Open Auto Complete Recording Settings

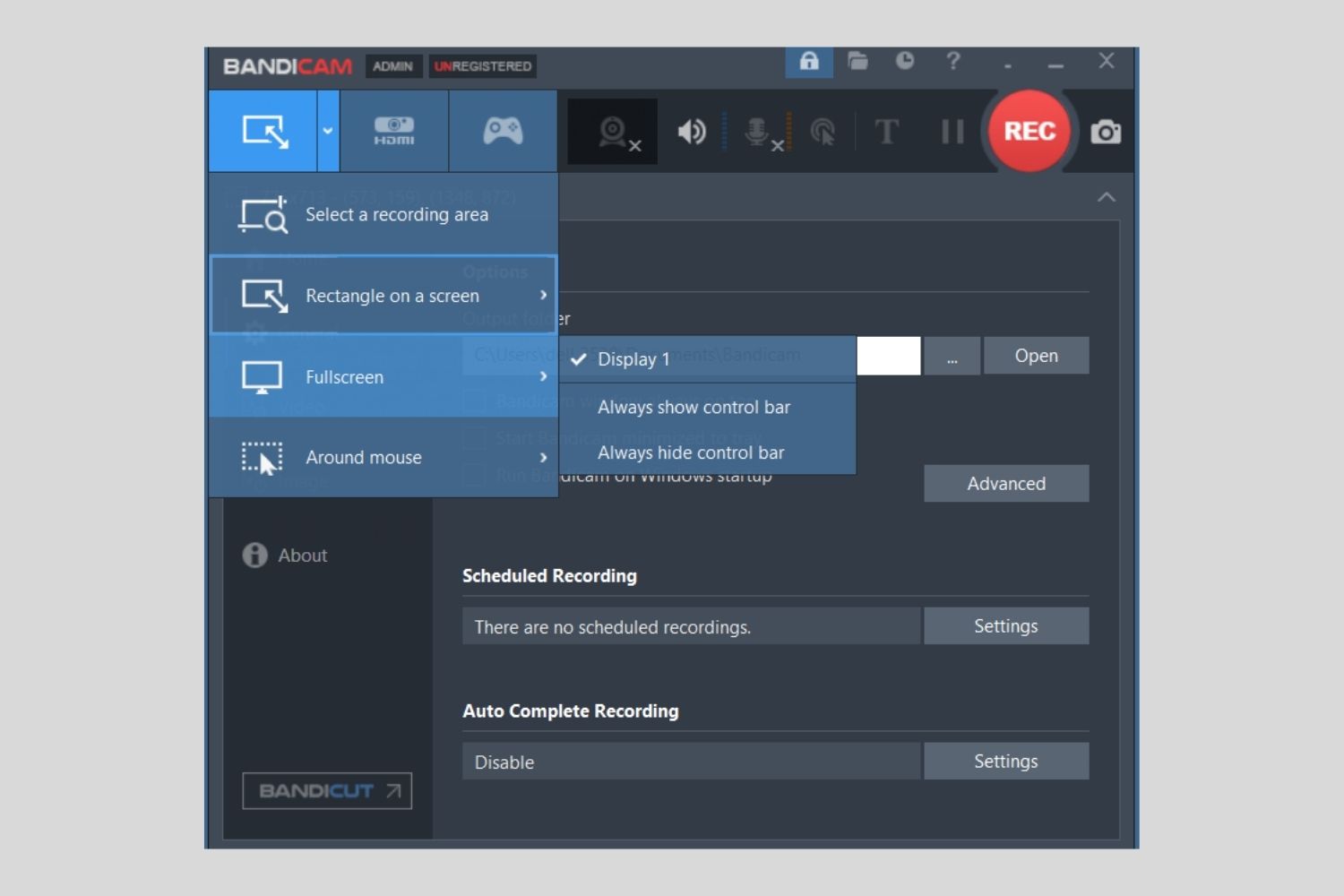point(1006,761)
